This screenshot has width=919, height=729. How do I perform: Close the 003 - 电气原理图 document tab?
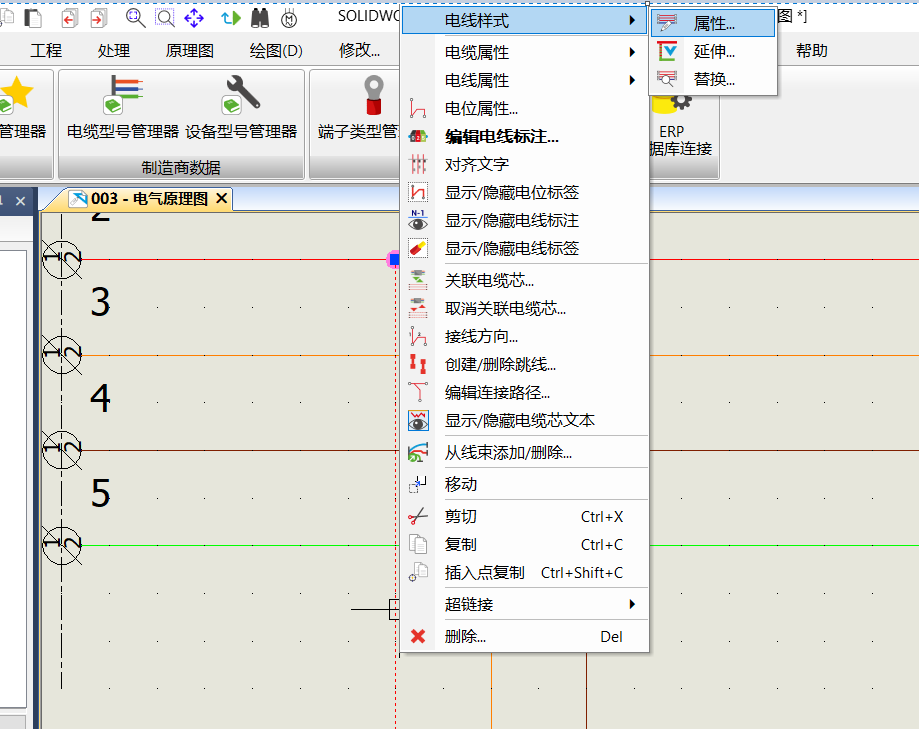221,199
